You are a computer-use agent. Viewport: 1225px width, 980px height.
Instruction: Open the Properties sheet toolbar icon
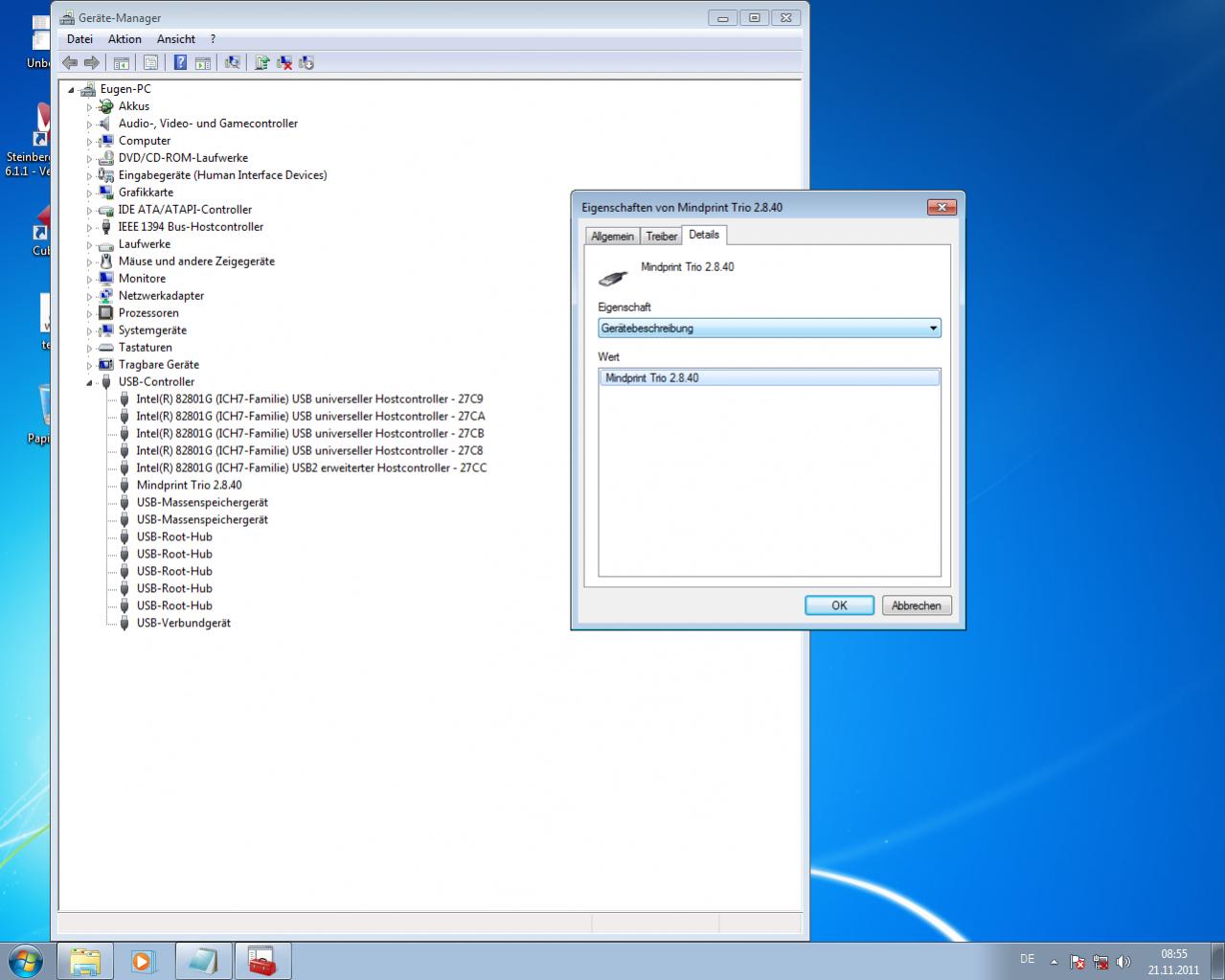(150, 63)
